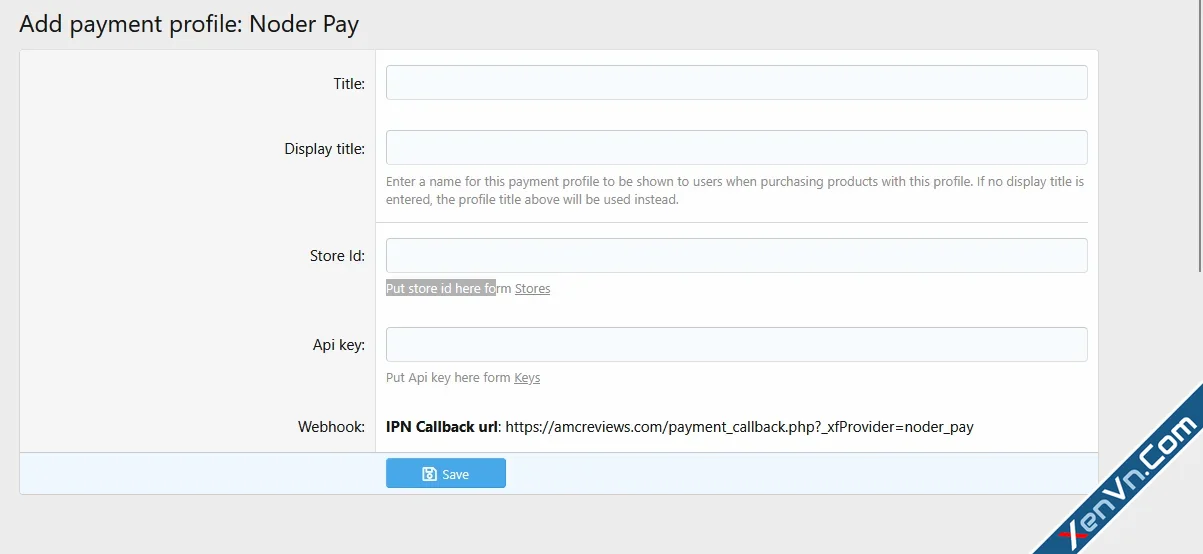Click the 'Display title:' label
The image size is (1203, 554).
[x=324, y=149]
